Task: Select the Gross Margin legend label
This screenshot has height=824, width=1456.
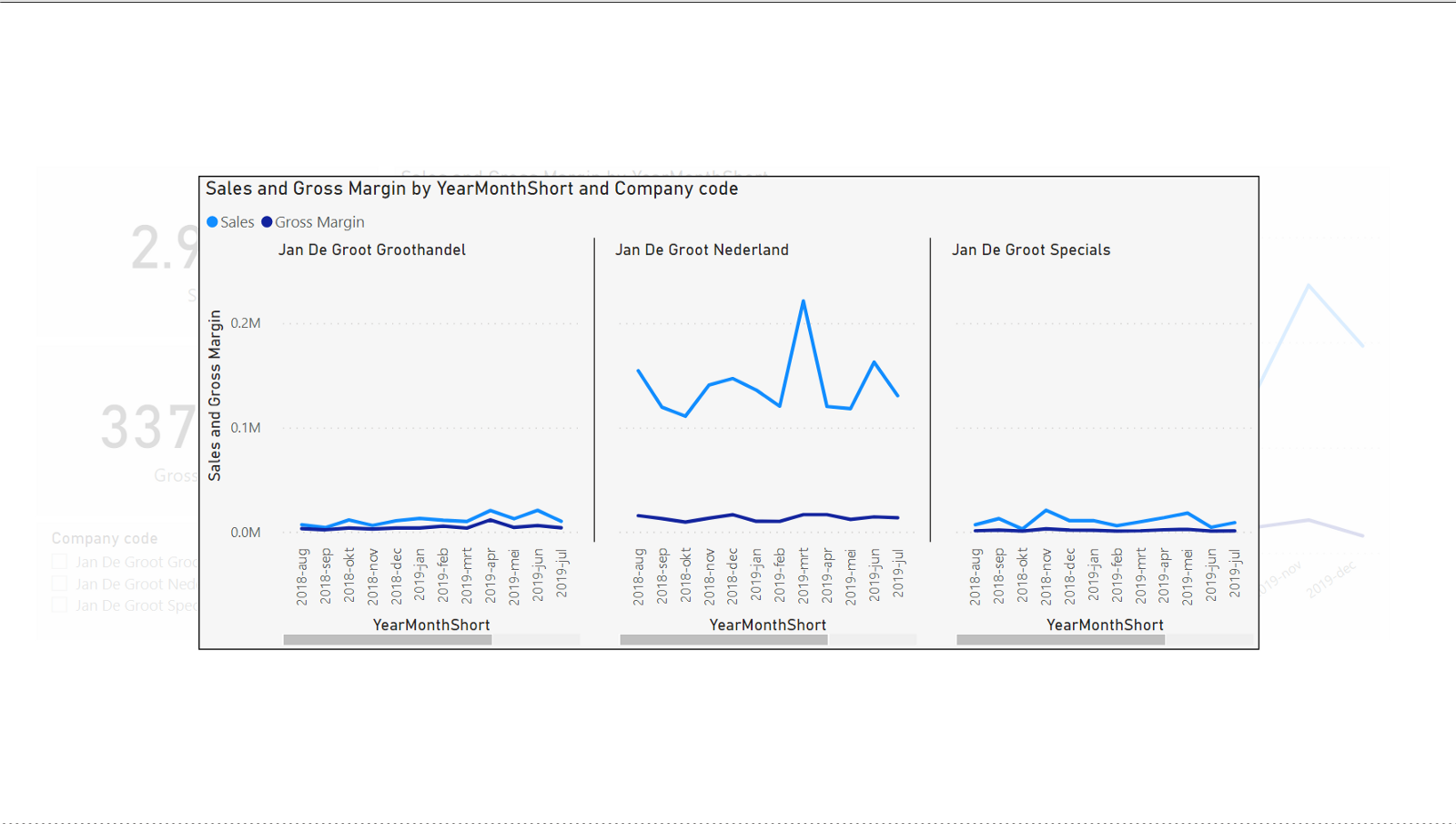Action: (x=319, y=222)
